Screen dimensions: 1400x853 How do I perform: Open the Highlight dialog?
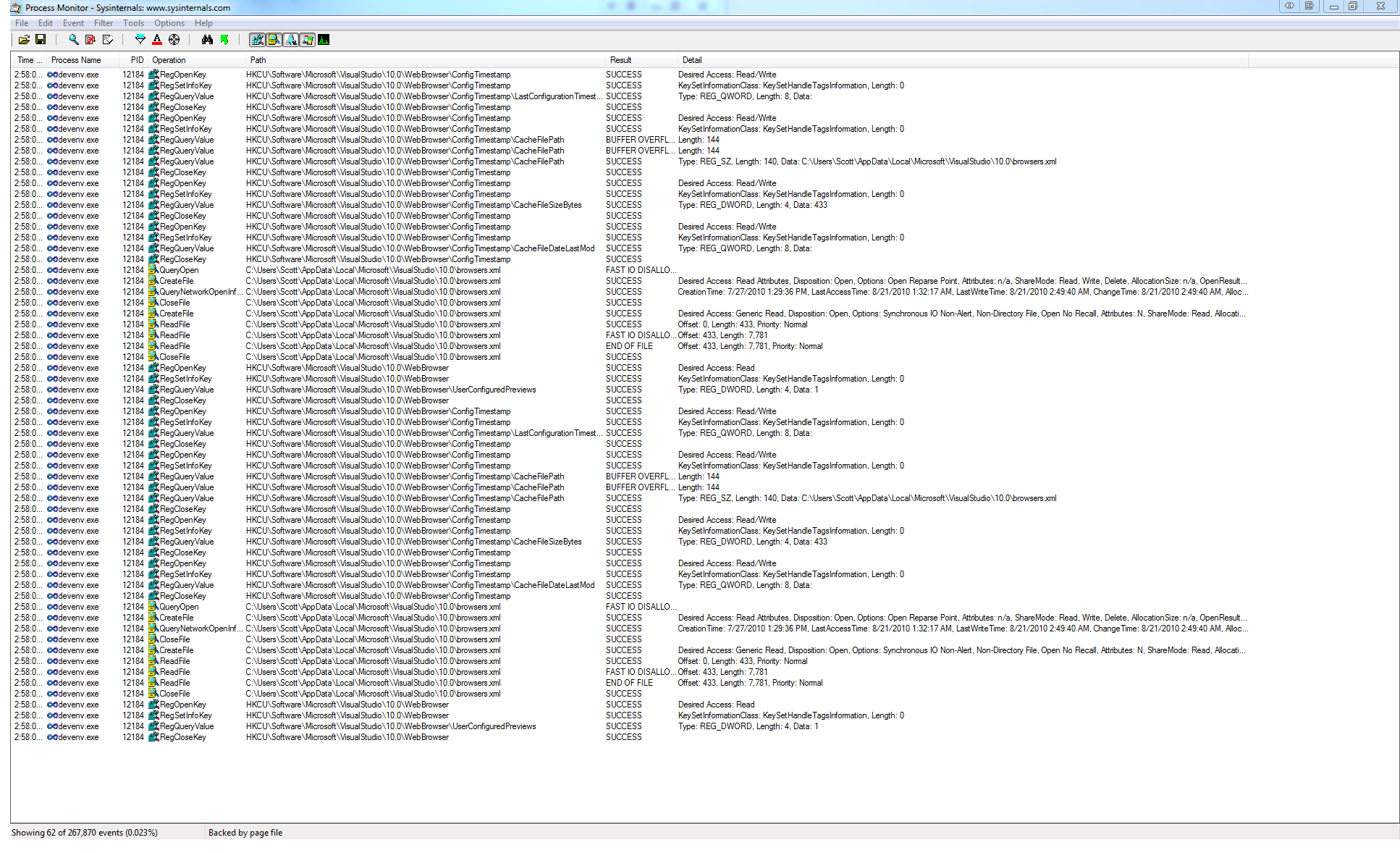157,40
